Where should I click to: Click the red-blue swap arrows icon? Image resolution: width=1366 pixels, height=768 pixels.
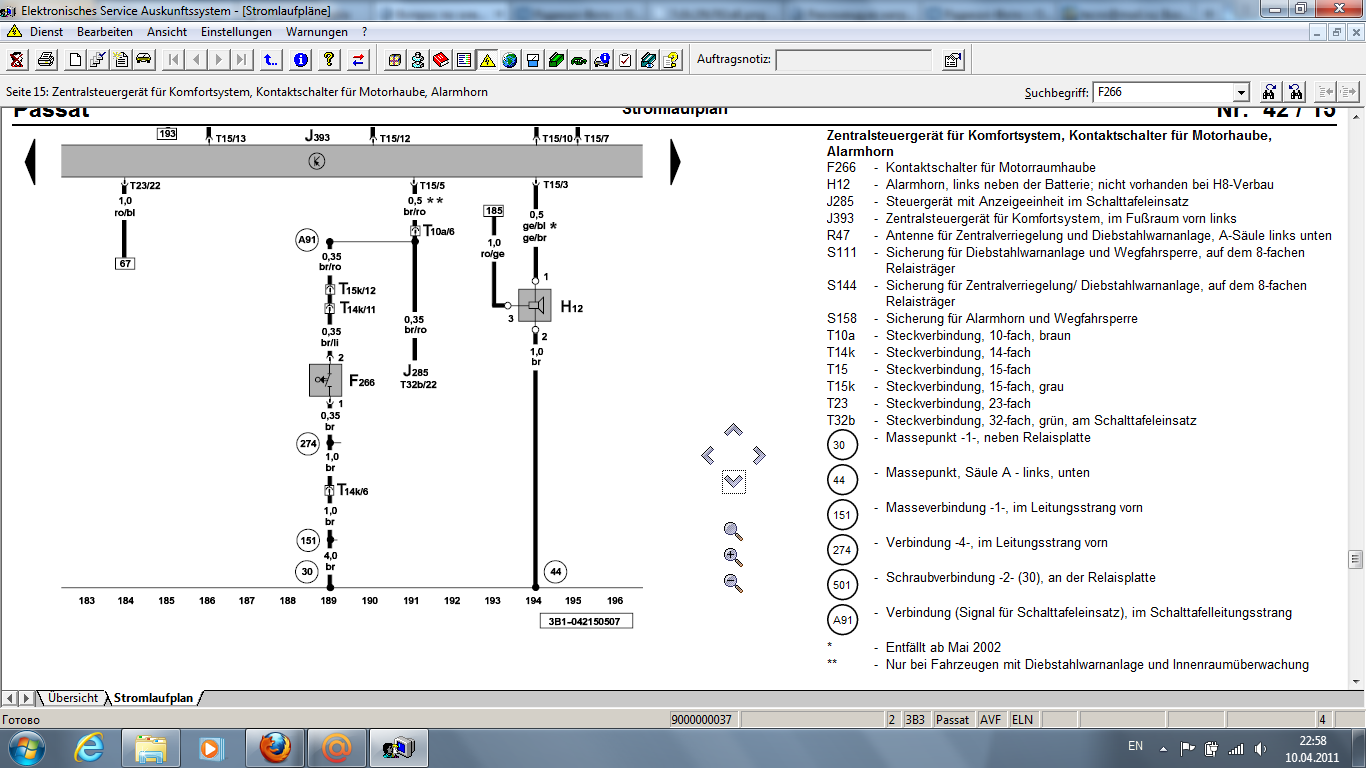click(x=359, y=60)
